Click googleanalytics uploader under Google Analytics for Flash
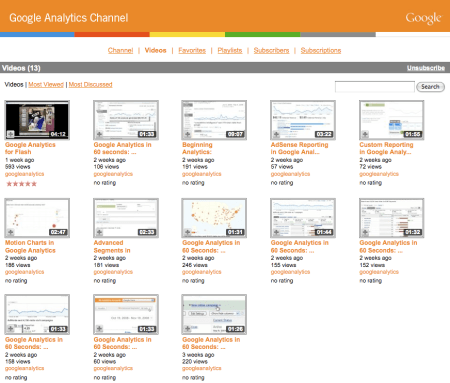This screenshot has height=383, width=450. [x=24, y=174]
